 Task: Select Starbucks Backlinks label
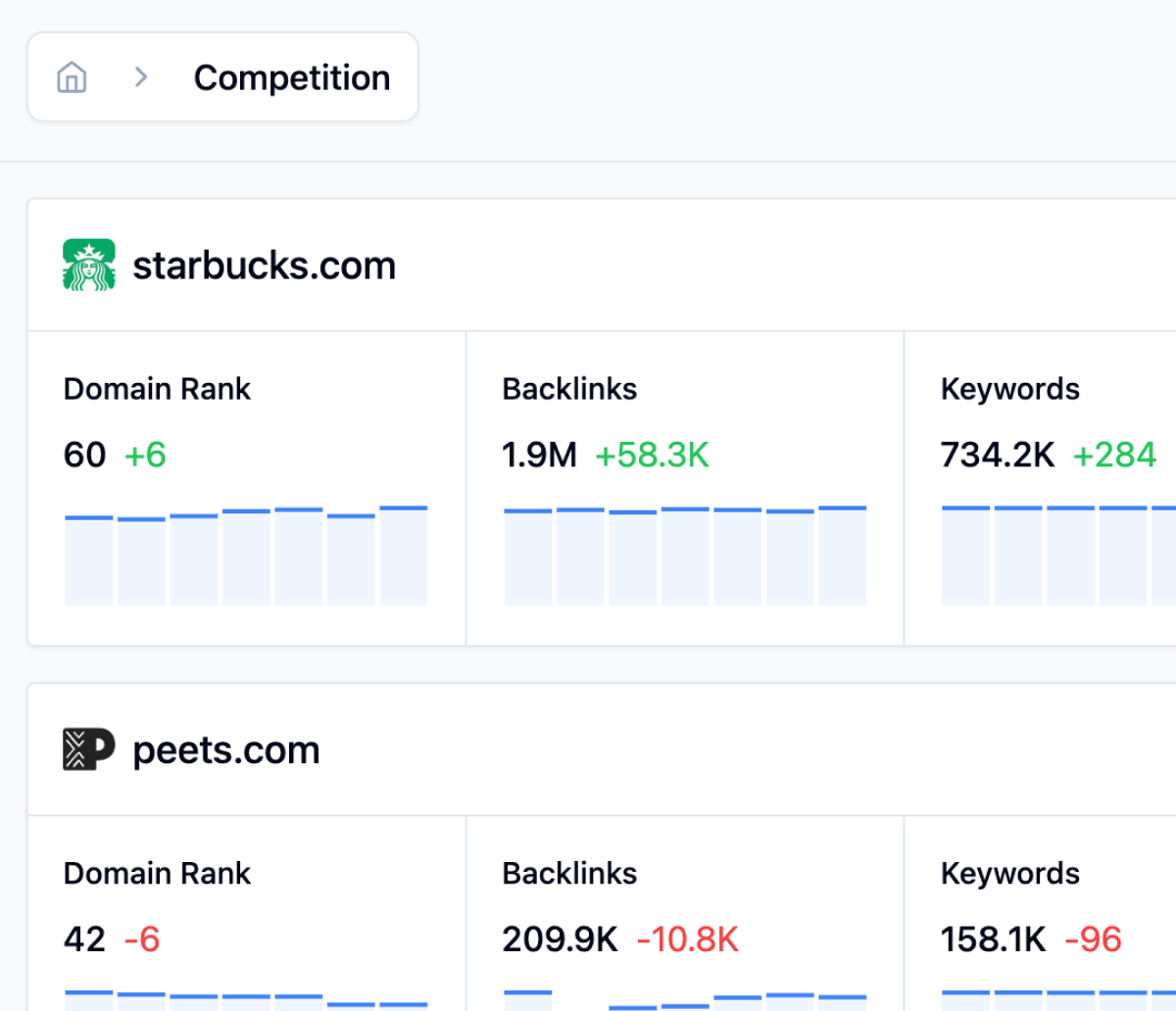tap(569, 389)
